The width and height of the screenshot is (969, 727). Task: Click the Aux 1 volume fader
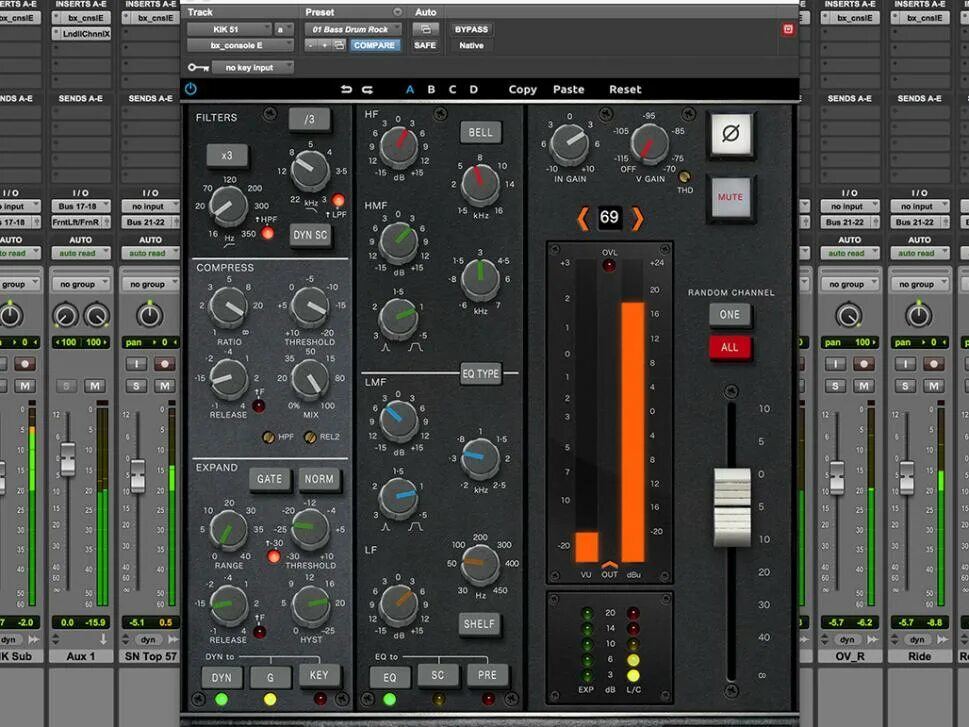click(x=68, y=459)
